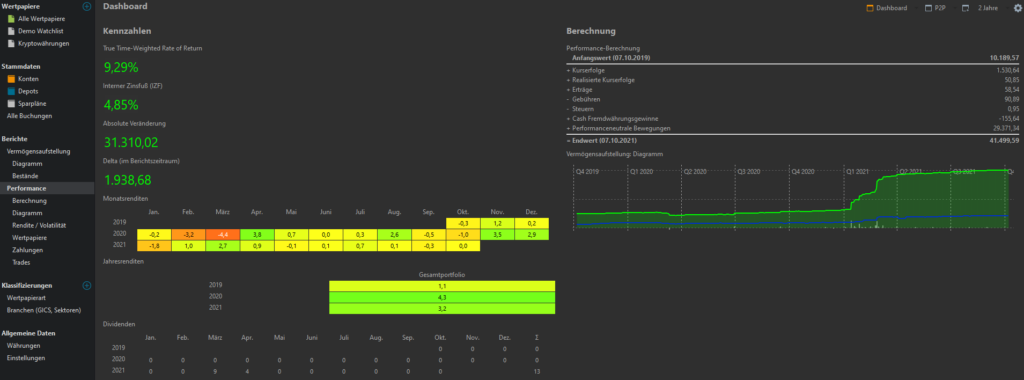Add new classification via Klassifizierungen plus icon
This screenshot has height=380, width=1024.
(87, 285)
